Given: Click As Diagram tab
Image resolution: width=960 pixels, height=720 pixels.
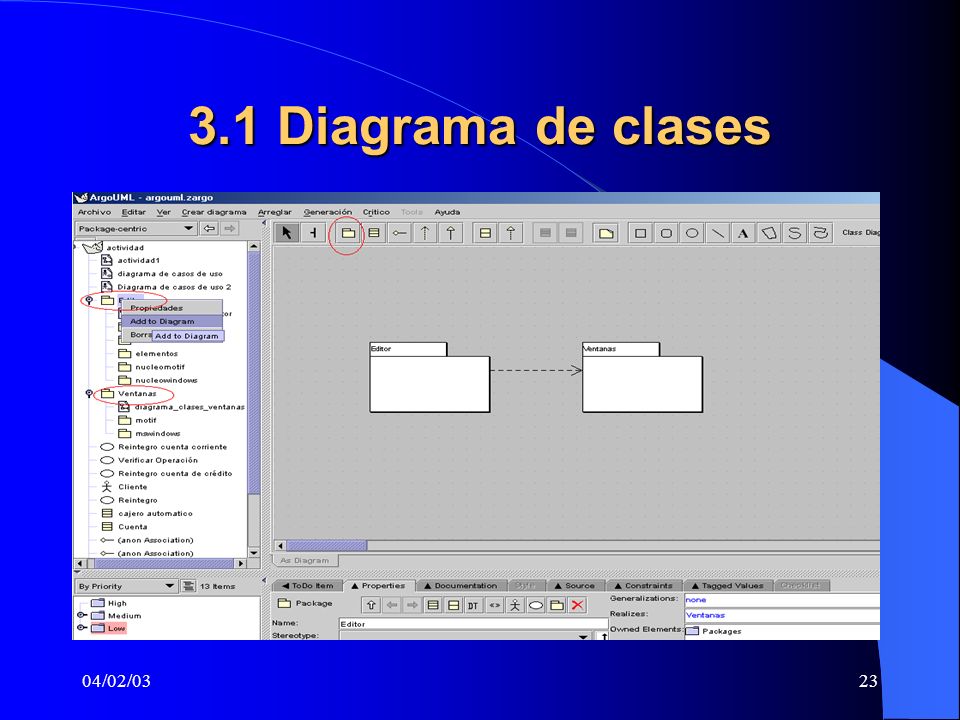Looking at the screenshot, I should click(x=304, y=560).
